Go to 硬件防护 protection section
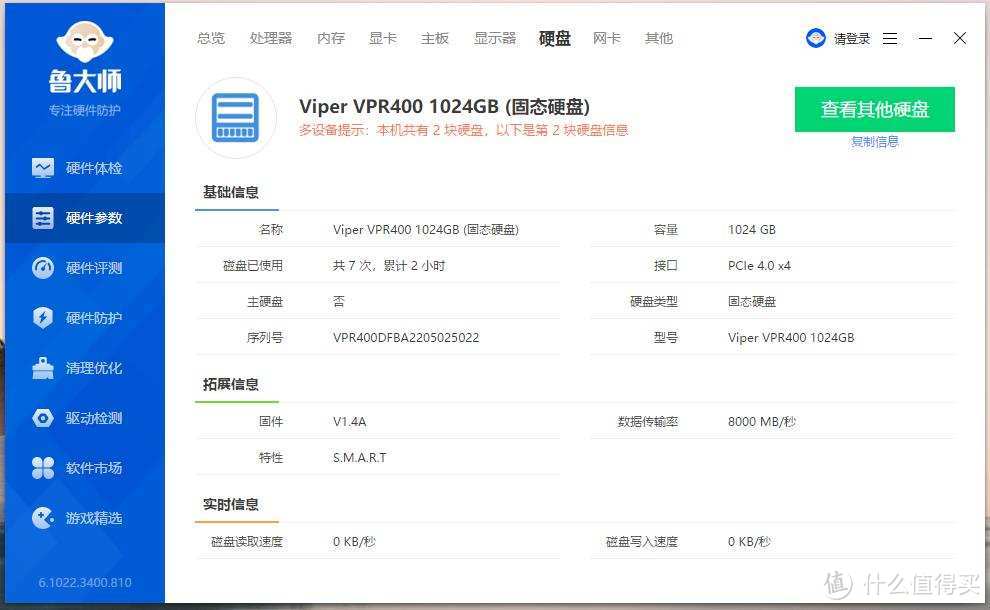The image size is (990, 610). 85,318
